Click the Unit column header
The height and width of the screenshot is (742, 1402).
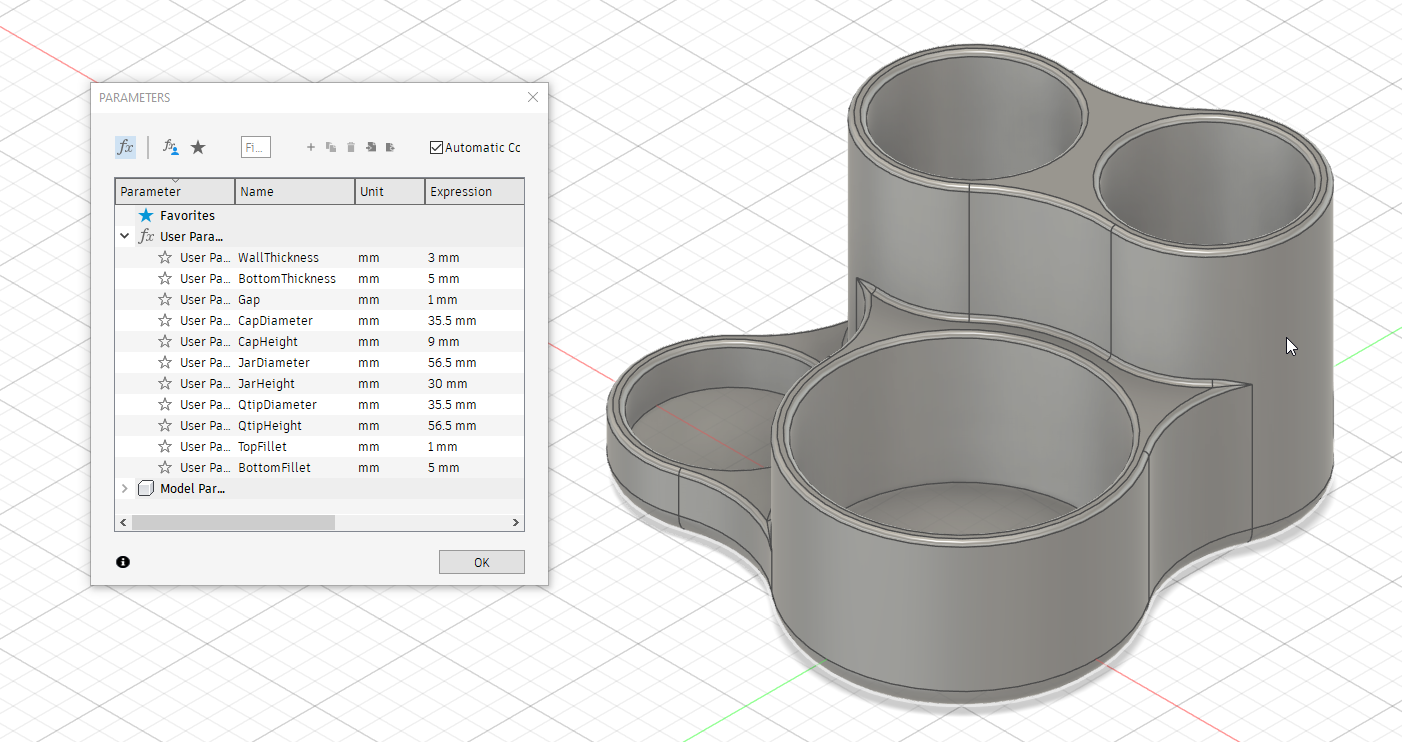point(390,191)
